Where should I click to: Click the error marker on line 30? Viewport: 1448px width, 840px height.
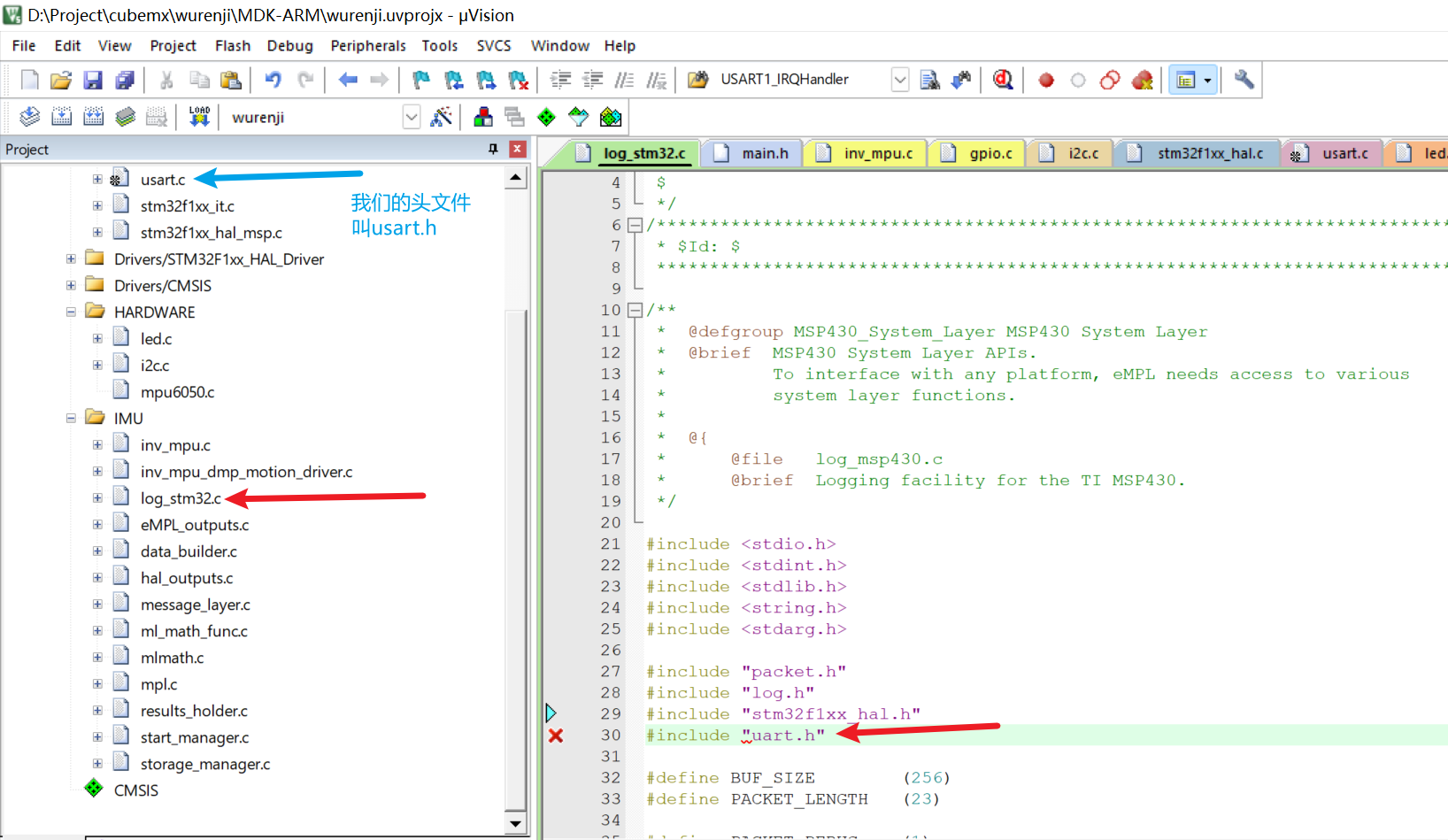[556, 736]
